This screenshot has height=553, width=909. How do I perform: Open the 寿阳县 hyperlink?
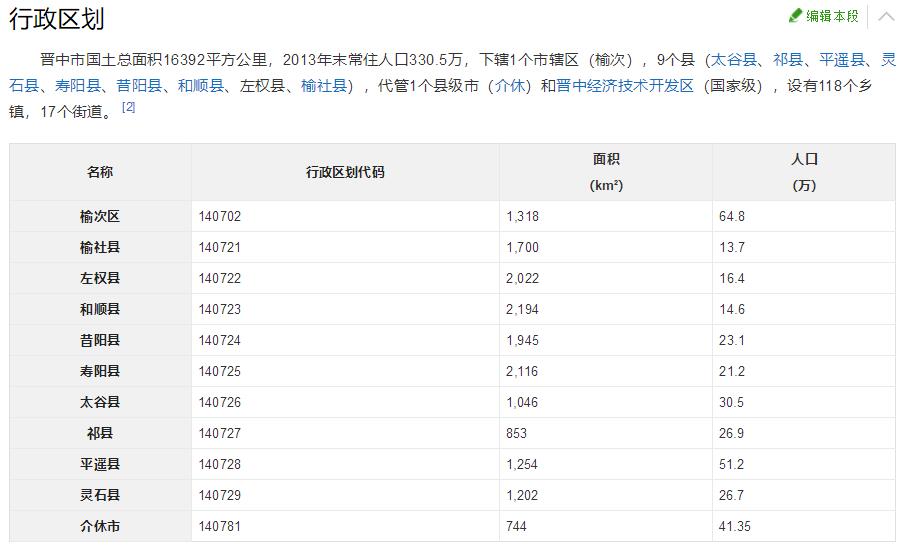(x=77, y=86)
